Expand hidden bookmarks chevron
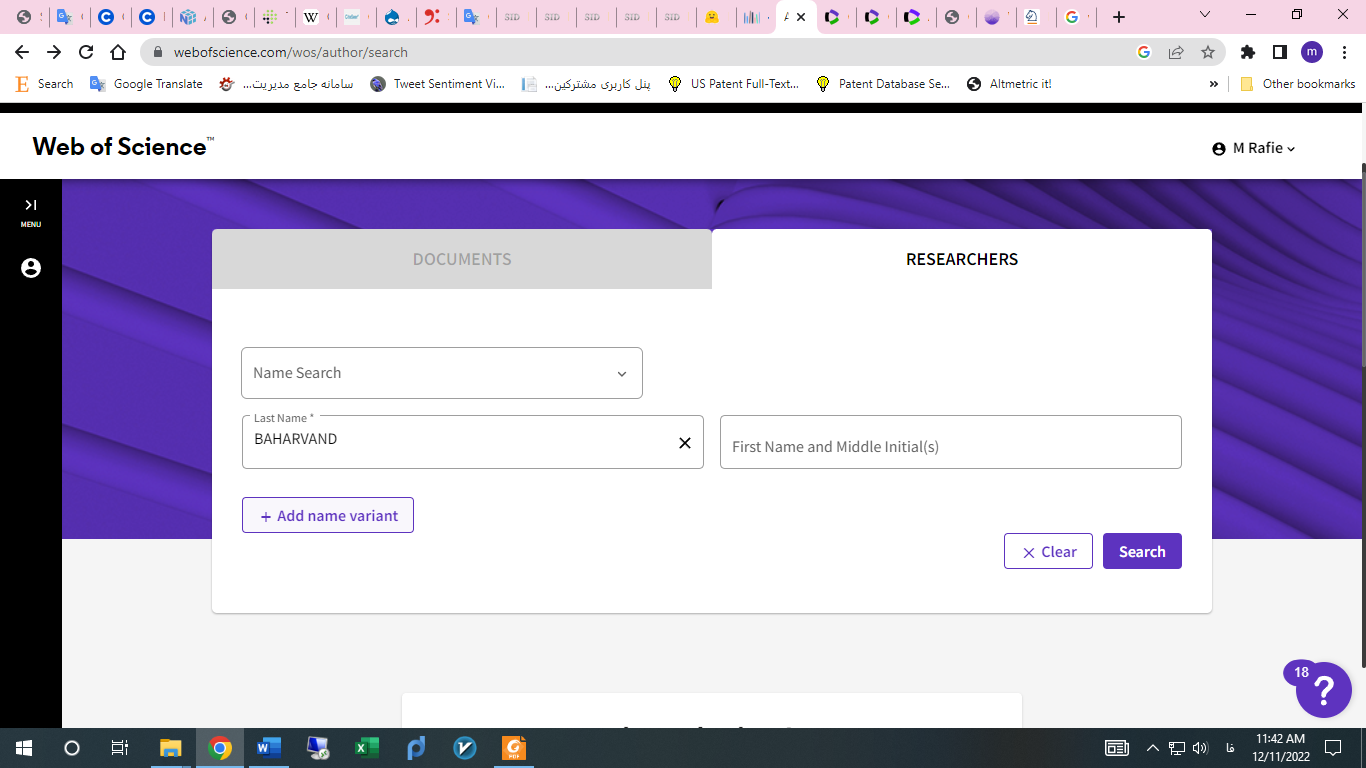The height and width of the screenshot is (768, 1366). (1214, 84)
